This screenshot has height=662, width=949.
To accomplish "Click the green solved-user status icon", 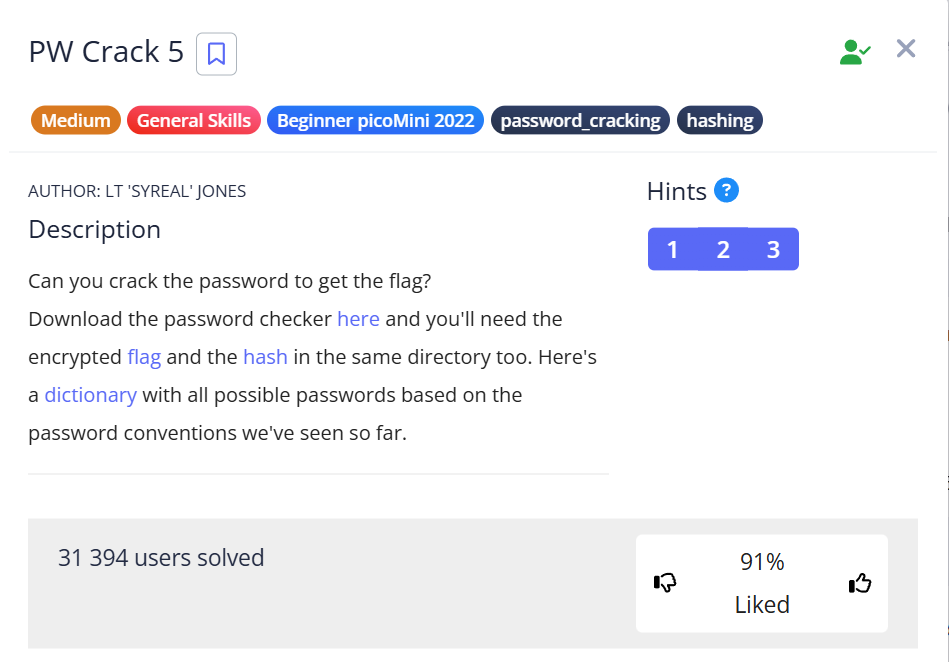I will pos(854,52).
